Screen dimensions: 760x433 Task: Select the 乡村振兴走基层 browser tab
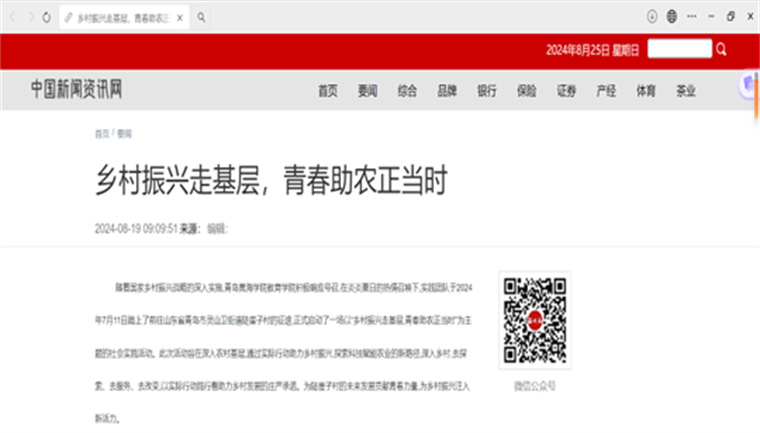[x=120, y=17]
